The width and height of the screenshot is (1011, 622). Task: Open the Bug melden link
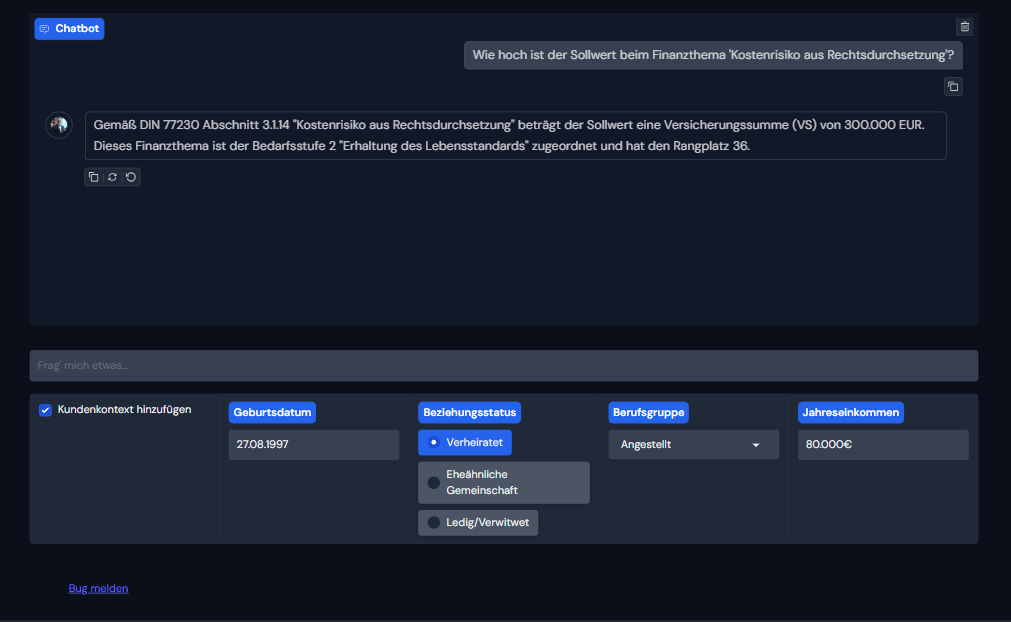98,588
